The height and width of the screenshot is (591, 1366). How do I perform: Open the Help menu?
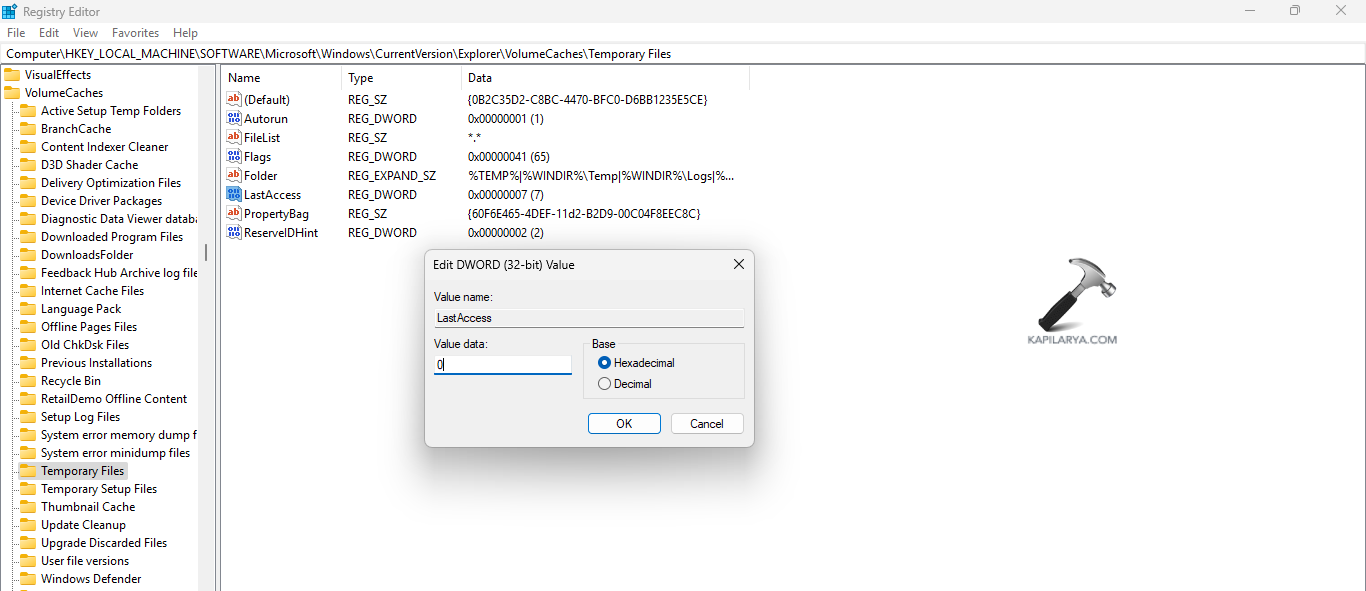pyautogui.click(x=185, y=33)
